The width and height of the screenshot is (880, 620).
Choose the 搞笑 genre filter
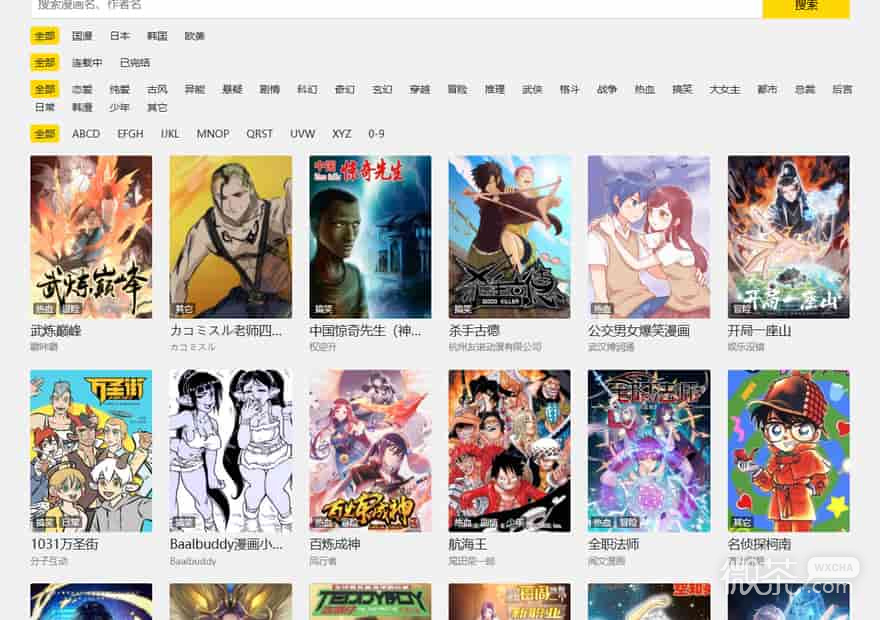point(682,89)
